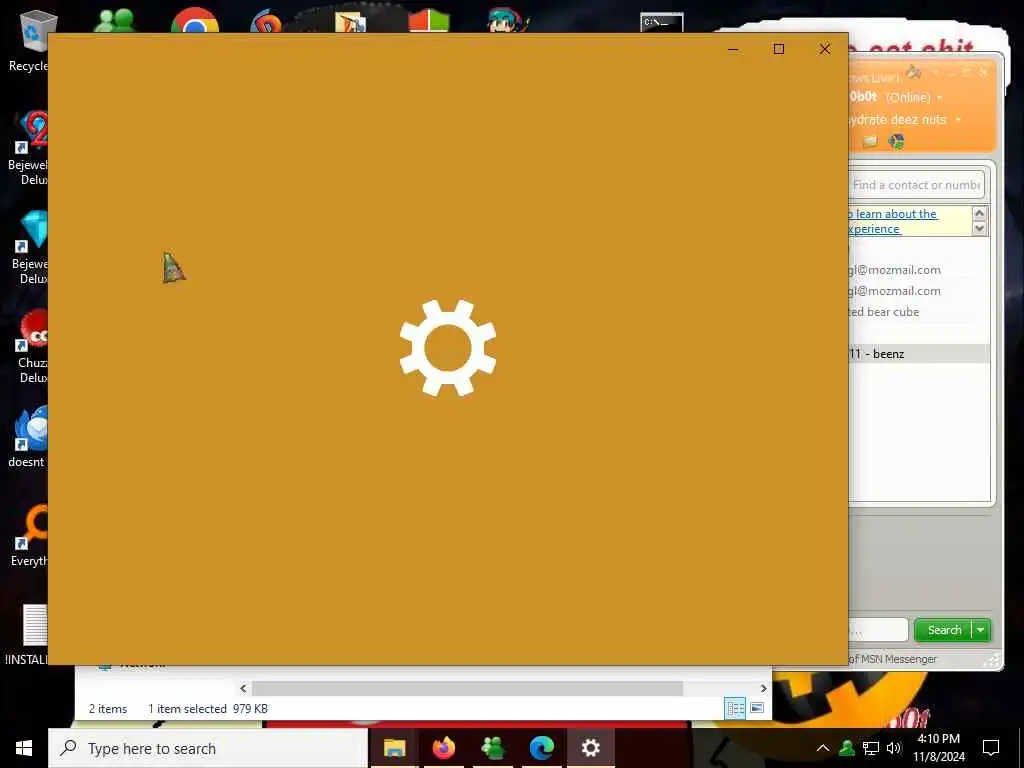Click '1 item selected 979 KB' status text

pos(208,709)
